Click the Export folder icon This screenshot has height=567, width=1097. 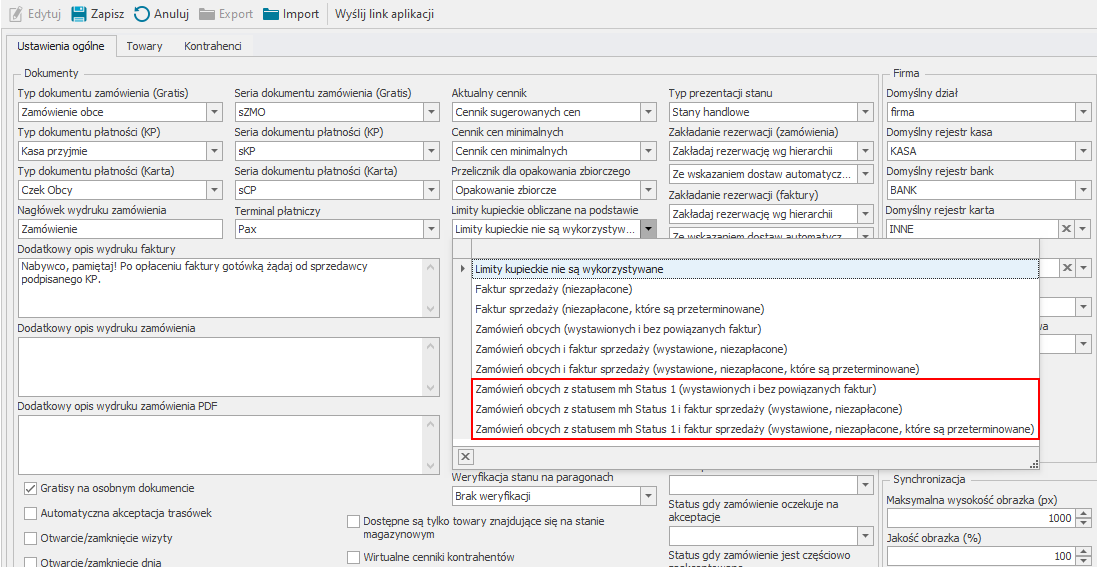pyautogui.click(x=207, y=14)
